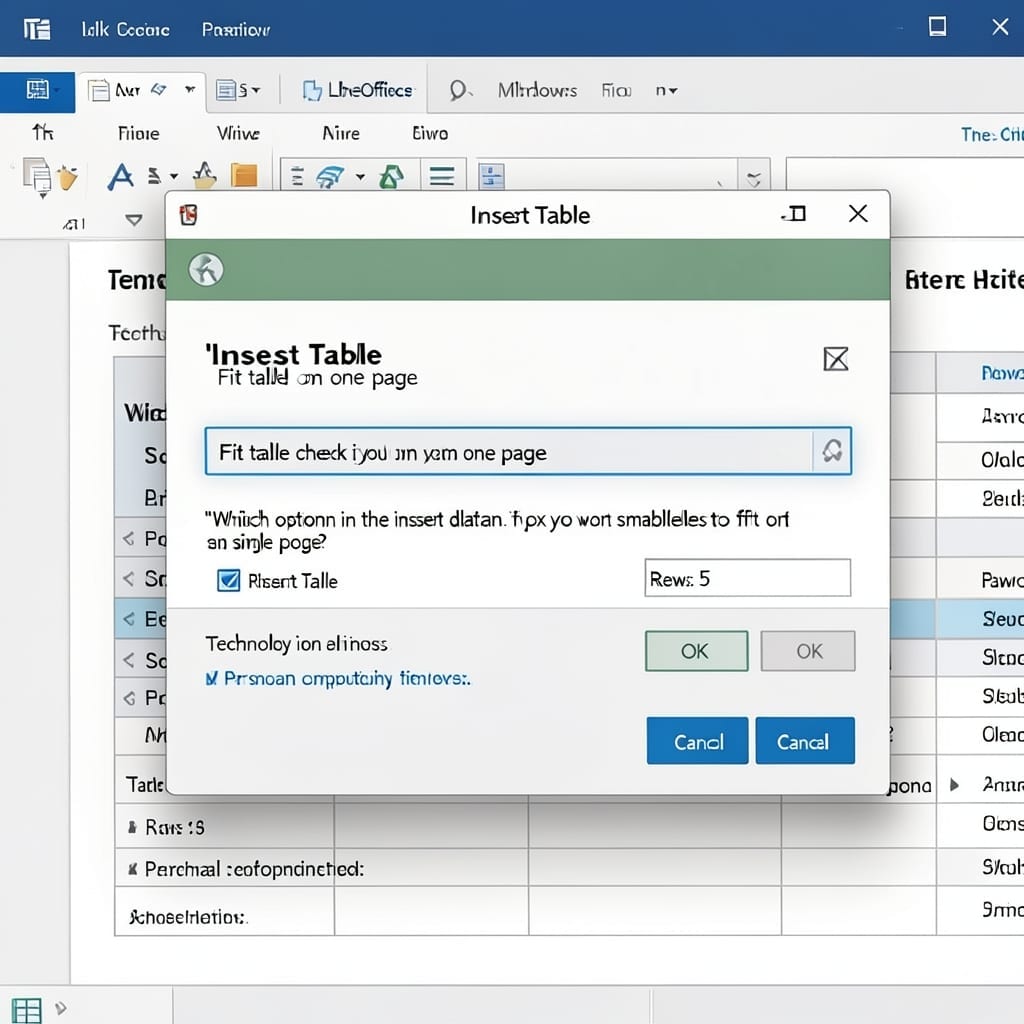Click the Jchoeelrletion row text
This screenshot has height=1024, width=1024.
coord(187,917)
